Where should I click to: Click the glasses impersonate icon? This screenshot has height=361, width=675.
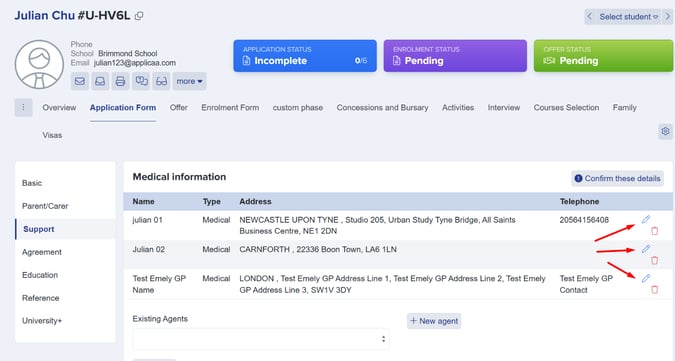pyautogui.click(x=161, y=81)
